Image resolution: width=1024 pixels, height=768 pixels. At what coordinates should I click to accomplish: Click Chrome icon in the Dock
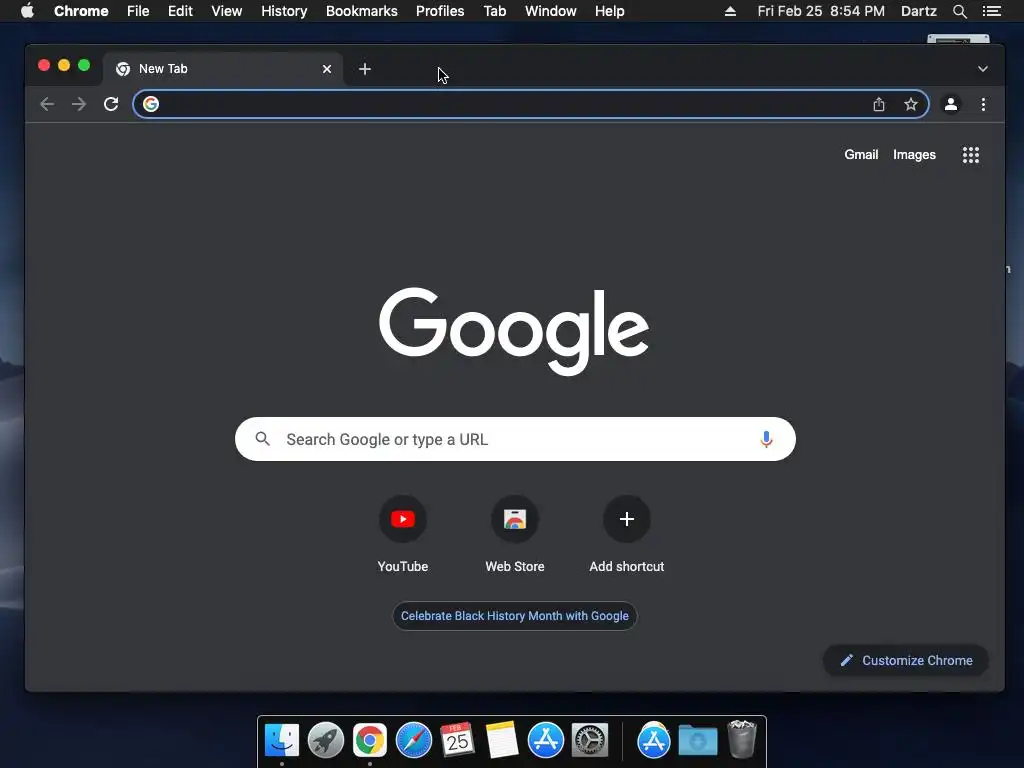(x=370, y=741)
